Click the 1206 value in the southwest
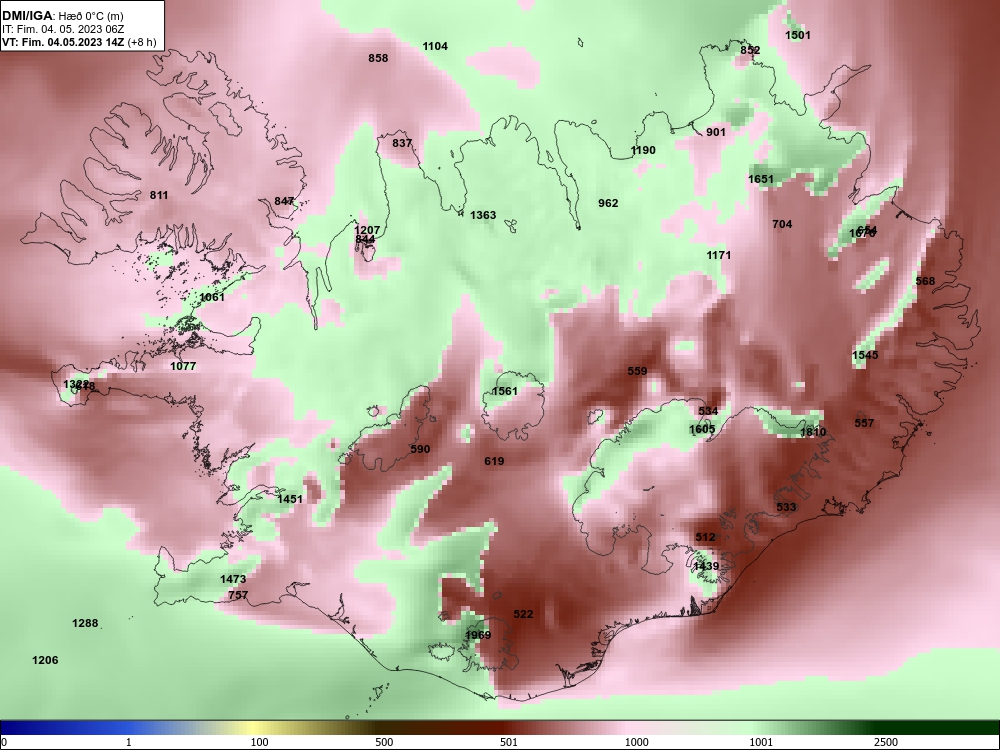The image size is (1000, 750). [45, 660]
